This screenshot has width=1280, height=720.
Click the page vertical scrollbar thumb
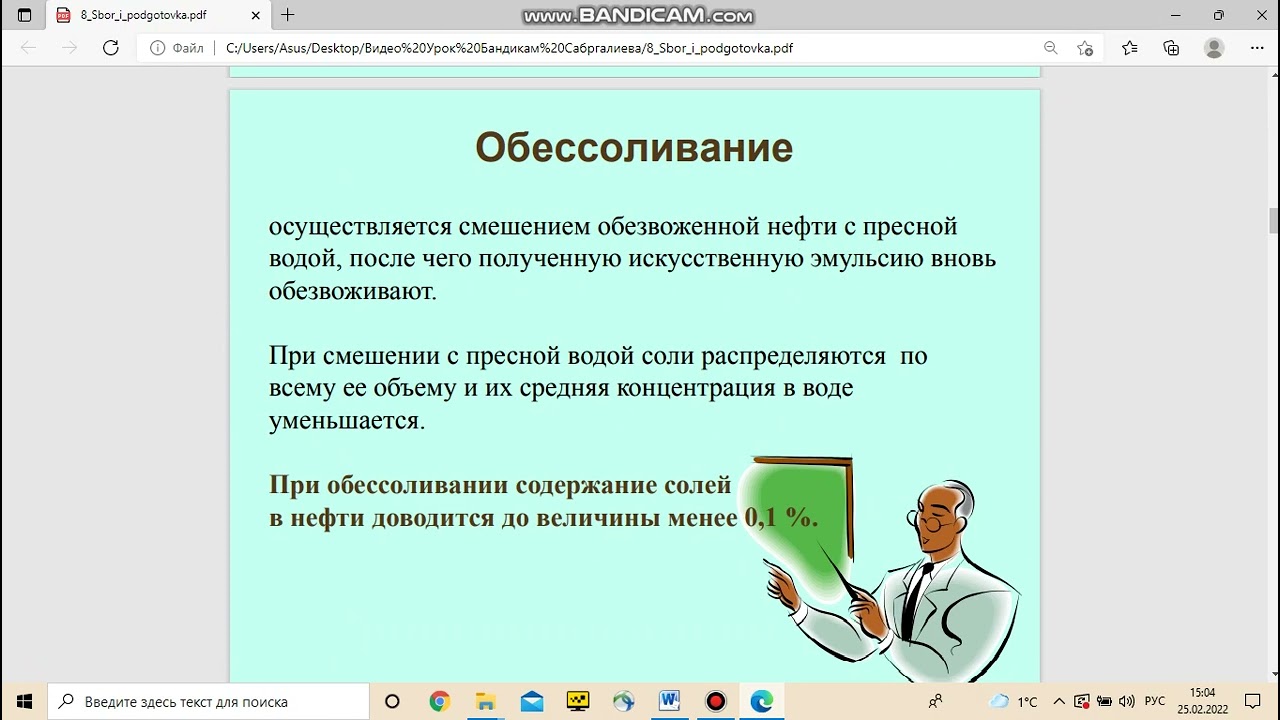click(1273, 220)
